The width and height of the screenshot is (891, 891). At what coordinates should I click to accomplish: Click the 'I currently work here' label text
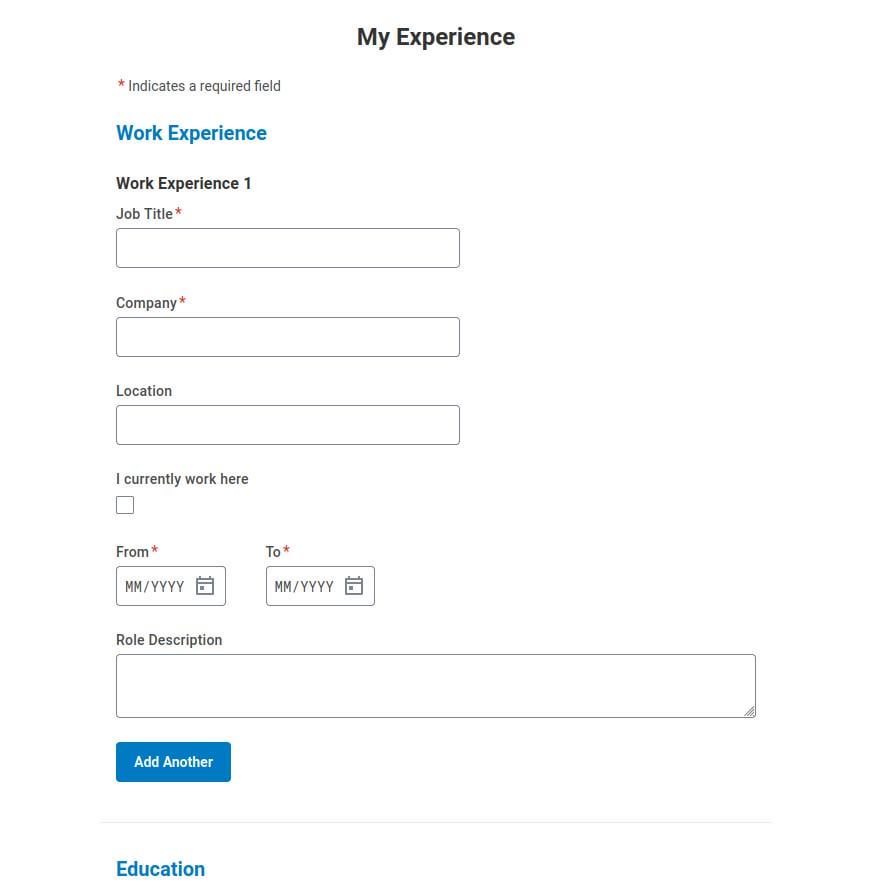click(182, 479)
